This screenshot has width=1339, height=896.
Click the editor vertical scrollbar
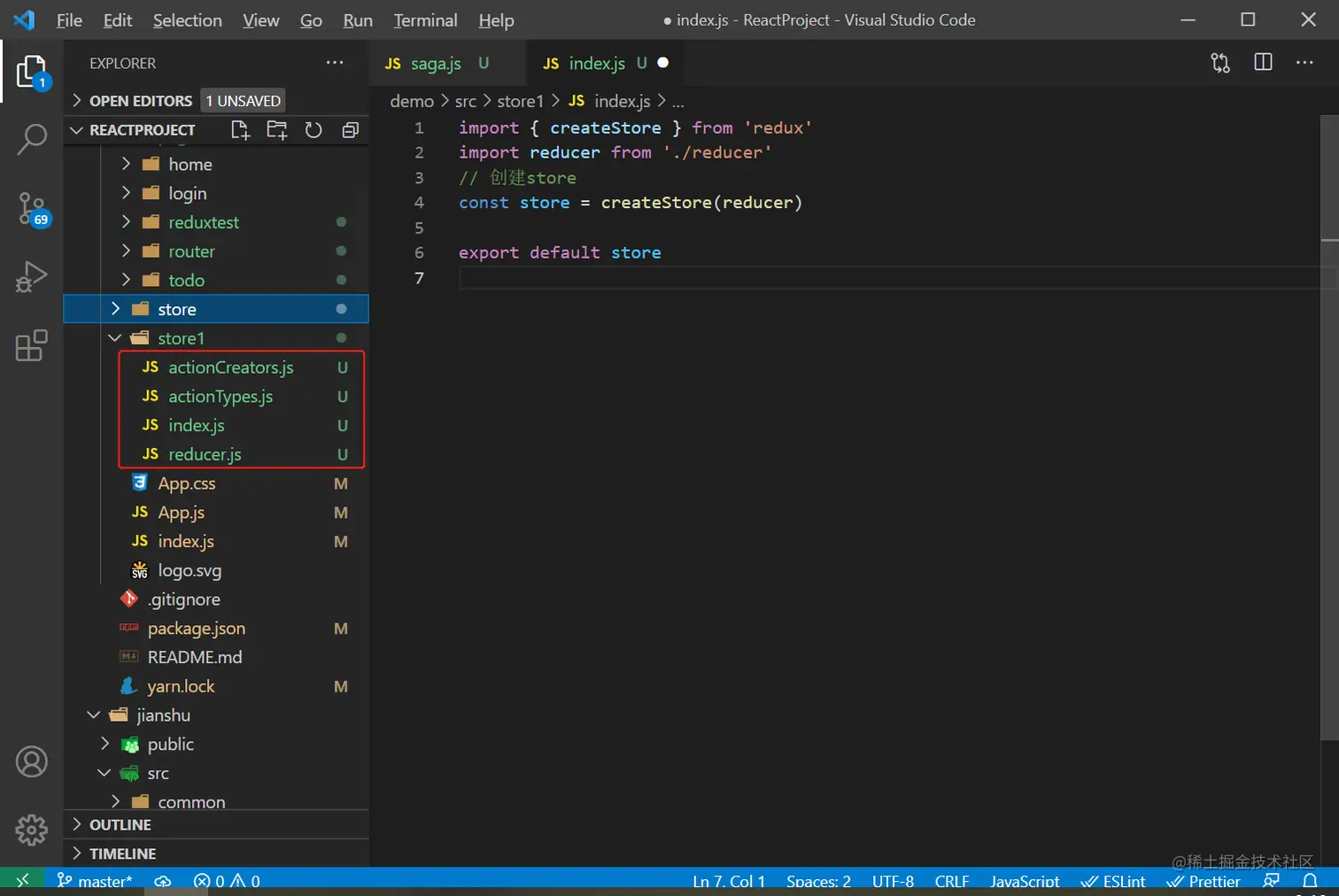1329,425
